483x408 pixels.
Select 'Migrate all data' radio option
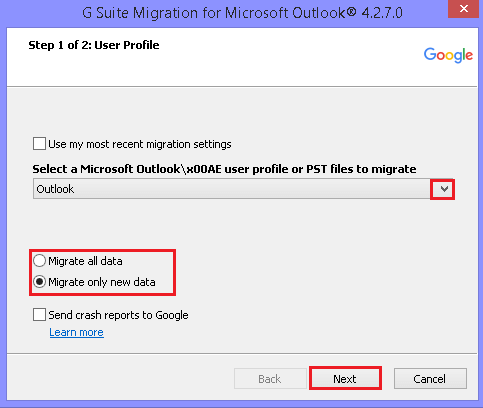coord(39,261)
